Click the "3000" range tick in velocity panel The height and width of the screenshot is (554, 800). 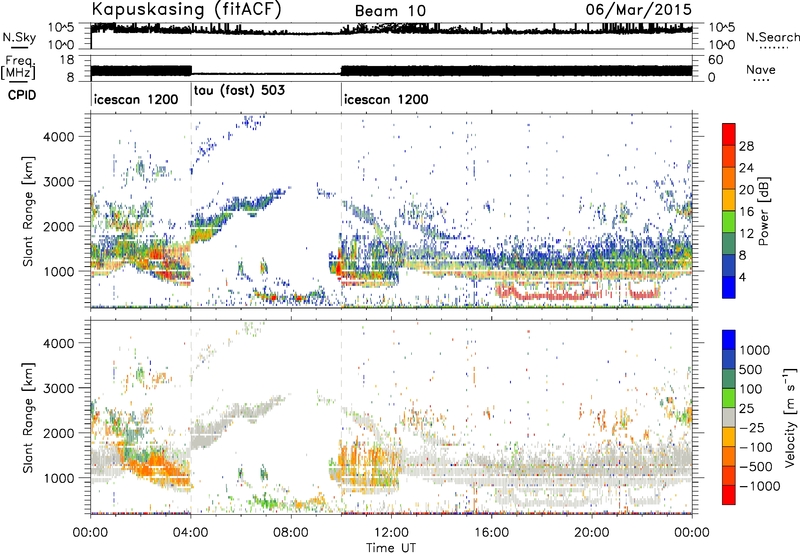[58, 388]
